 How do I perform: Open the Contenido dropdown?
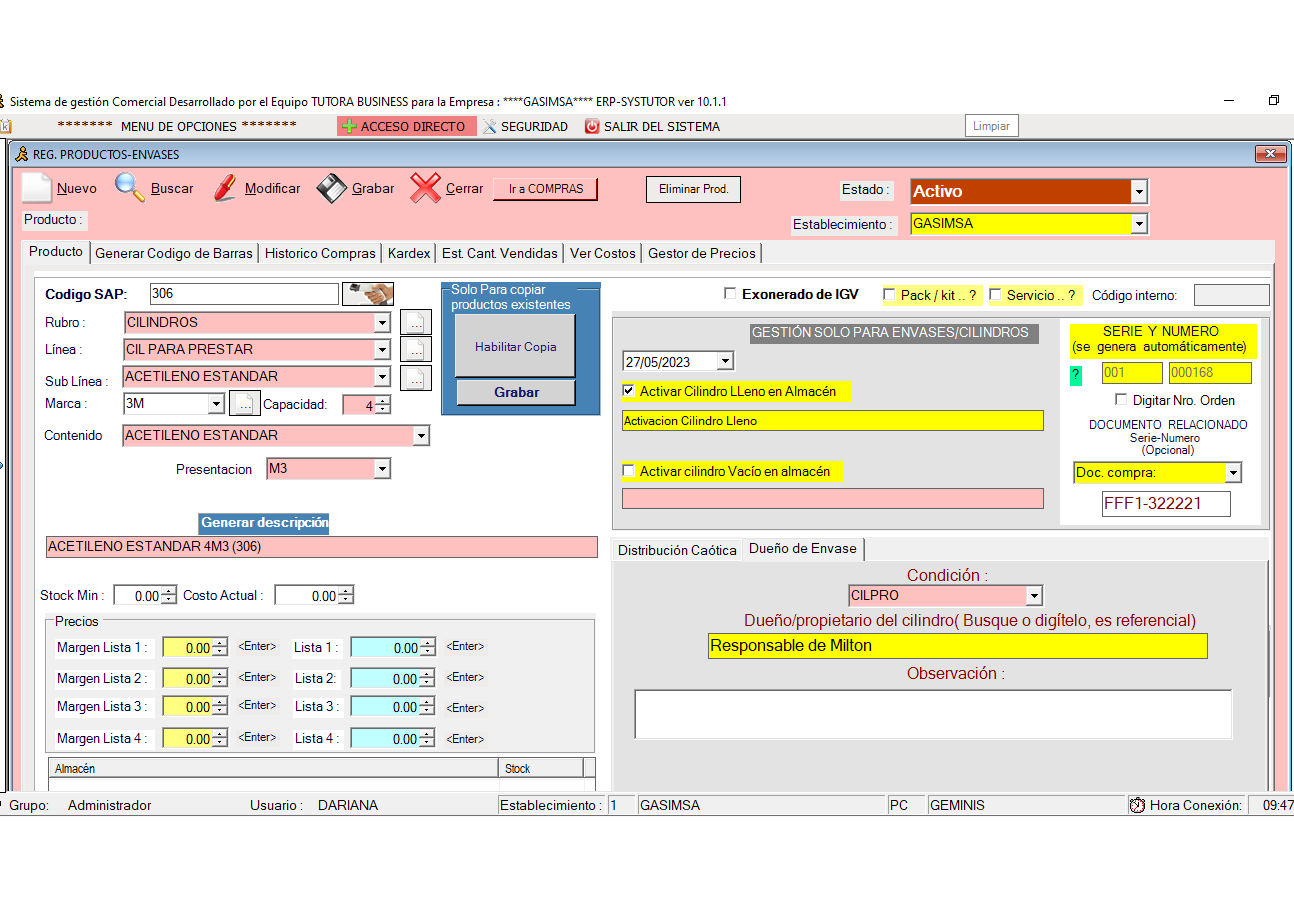421,436
